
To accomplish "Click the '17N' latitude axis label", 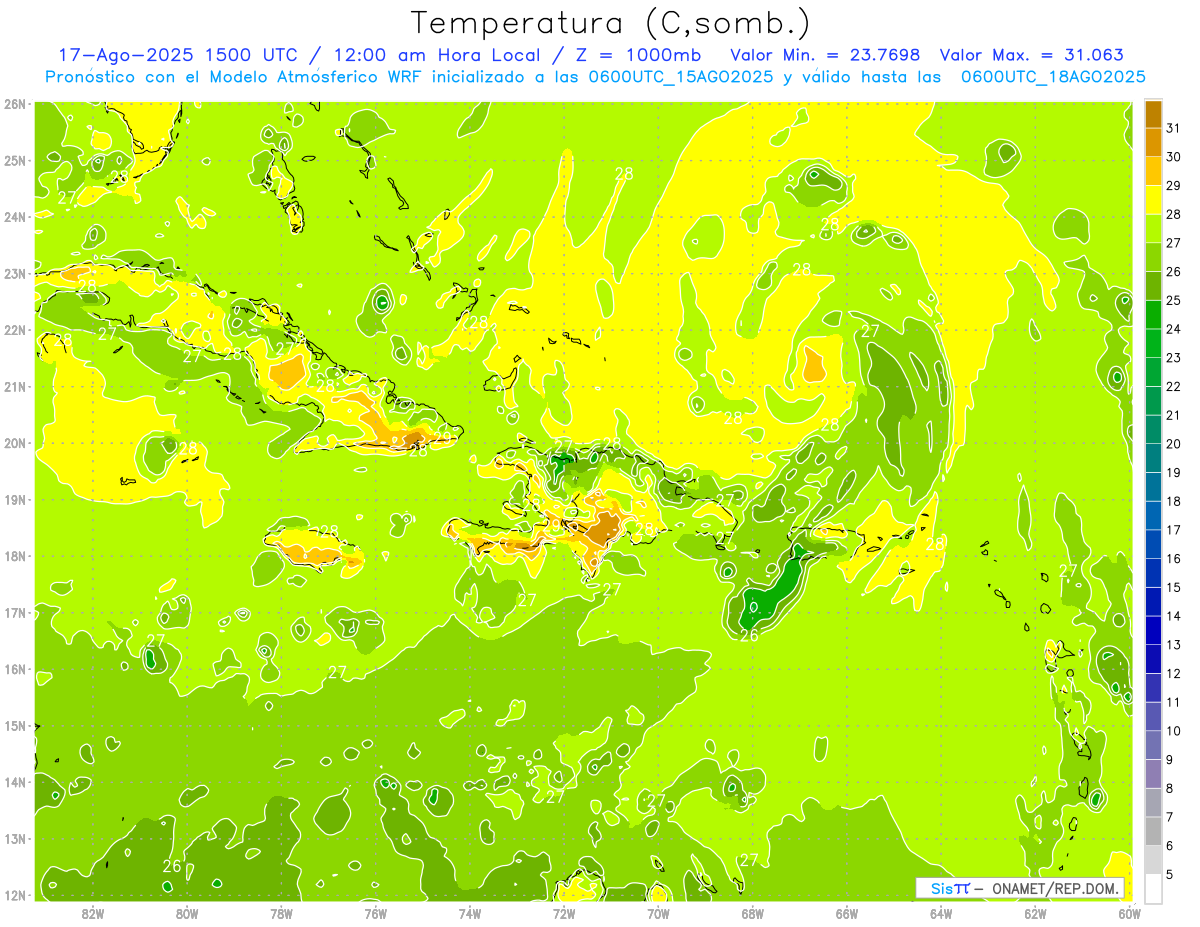I will 16,612.
